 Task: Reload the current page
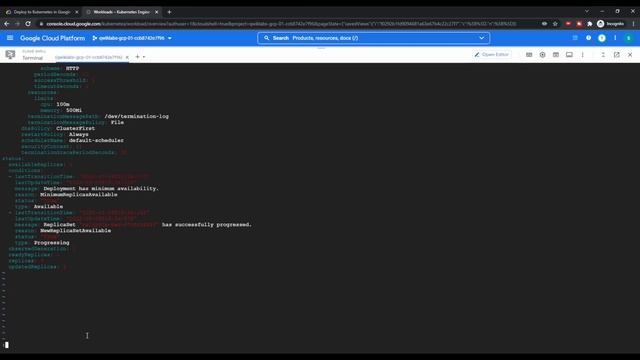tap(28, 24)
